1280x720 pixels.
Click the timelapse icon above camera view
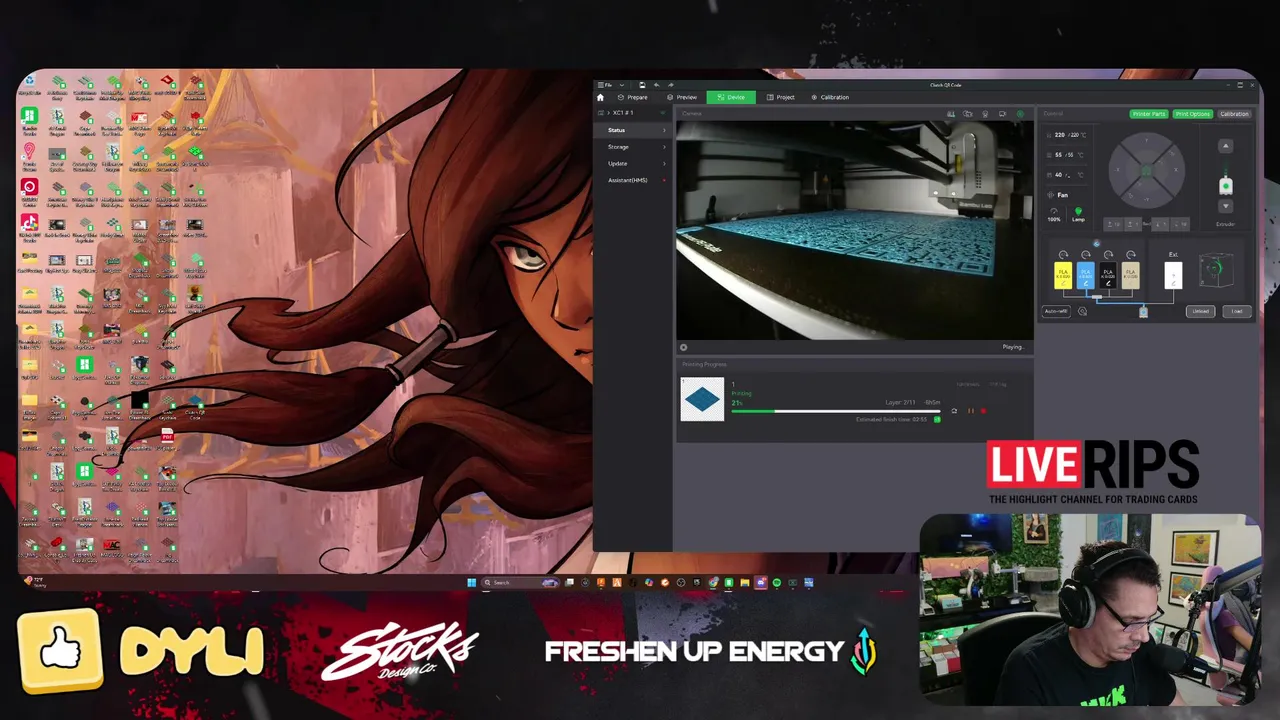click(951, 114)
